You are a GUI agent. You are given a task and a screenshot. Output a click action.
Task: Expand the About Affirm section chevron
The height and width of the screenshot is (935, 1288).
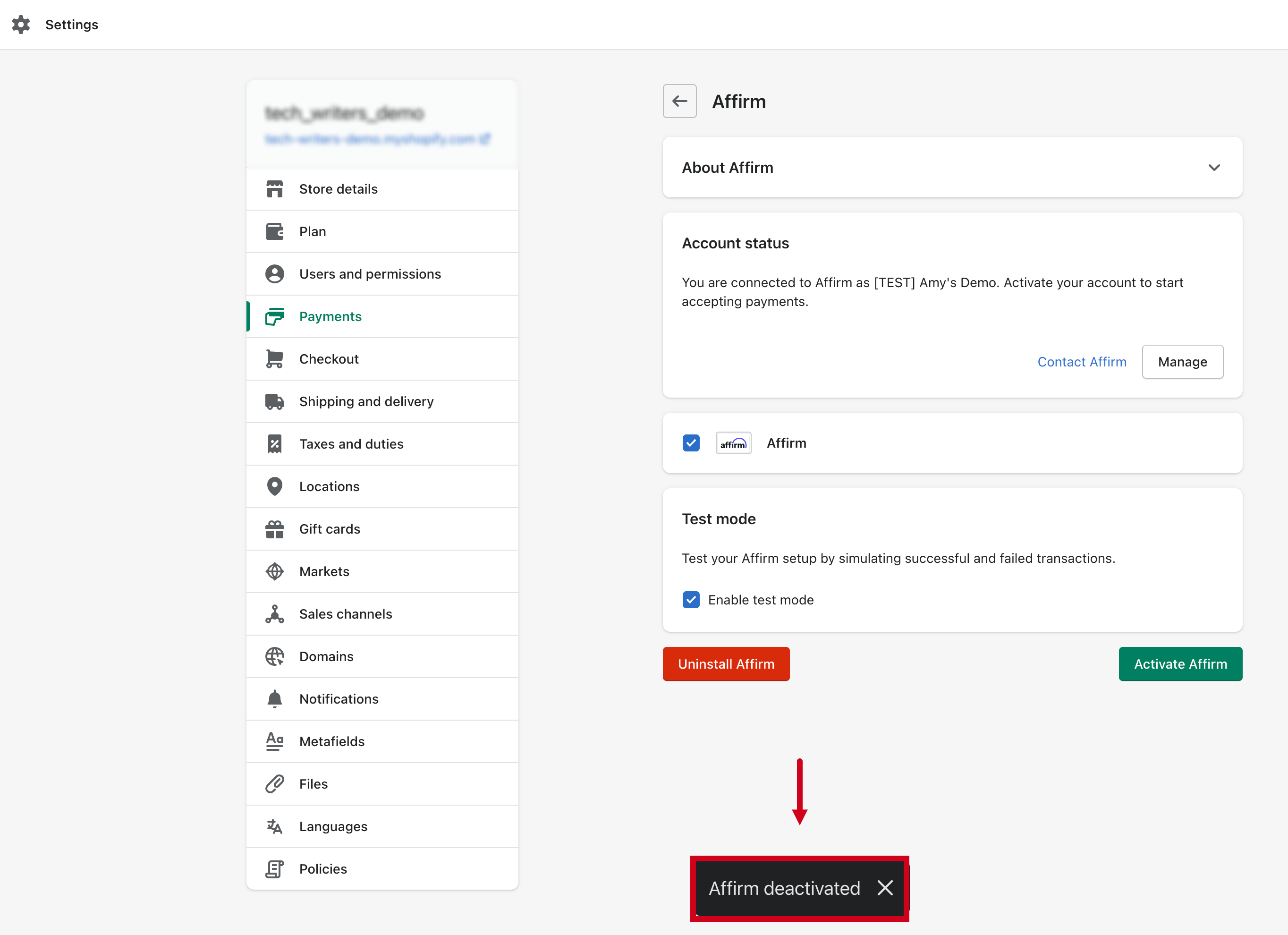[x=1213, y=168]
